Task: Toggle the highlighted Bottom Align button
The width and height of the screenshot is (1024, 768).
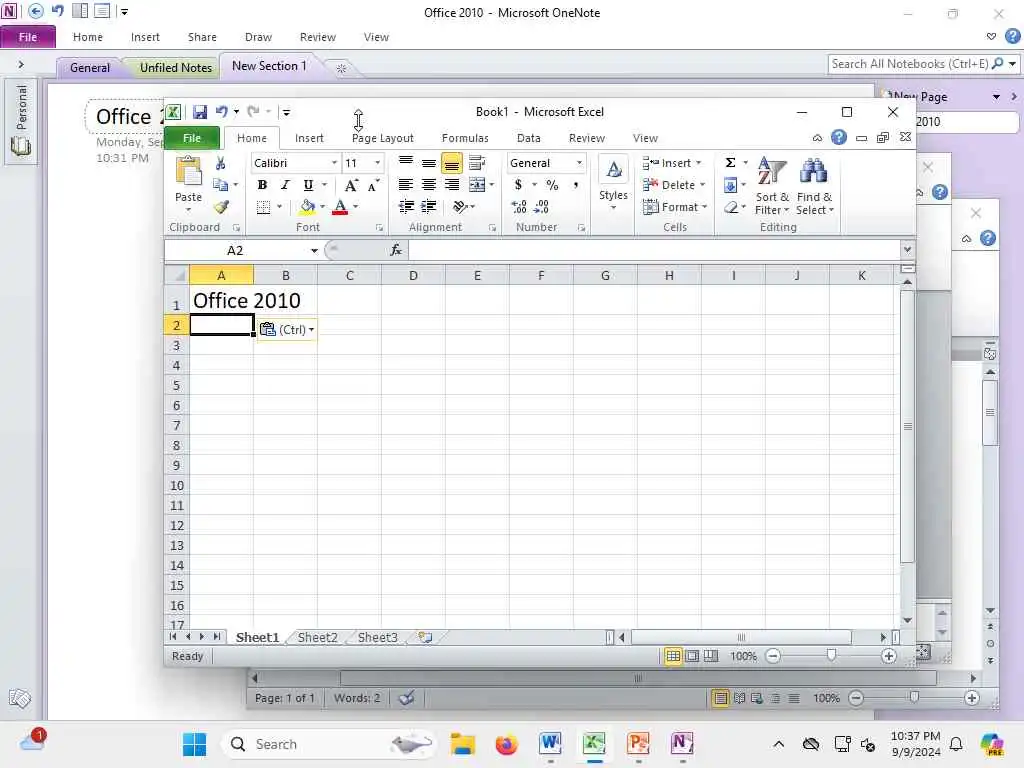Action: pos(451,163)
